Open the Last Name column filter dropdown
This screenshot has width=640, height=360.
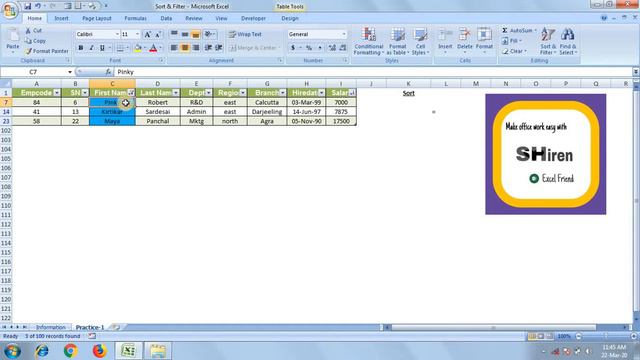click(176, 93)
